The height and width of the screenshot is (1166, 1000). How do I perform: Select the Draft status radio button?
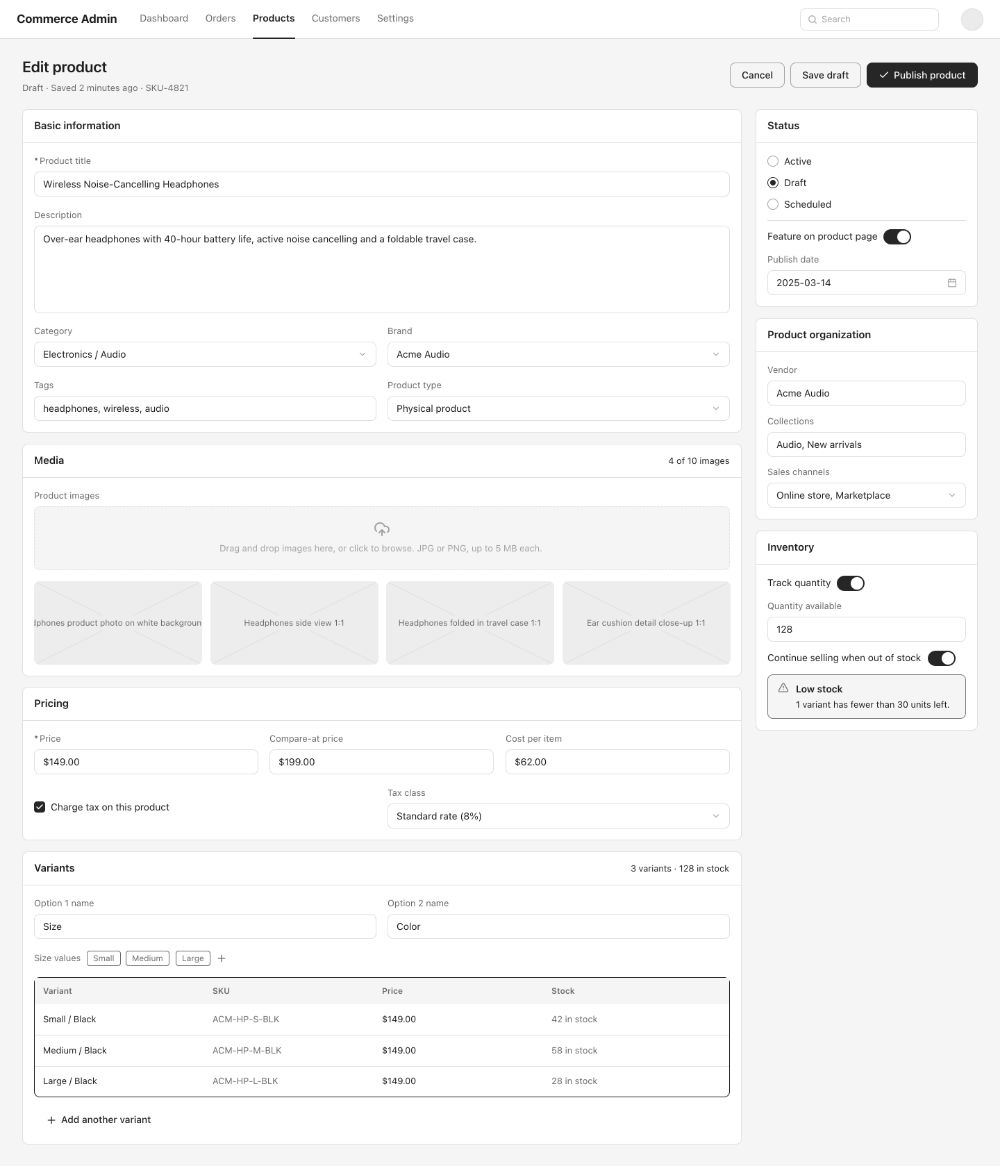coord(773,182)
